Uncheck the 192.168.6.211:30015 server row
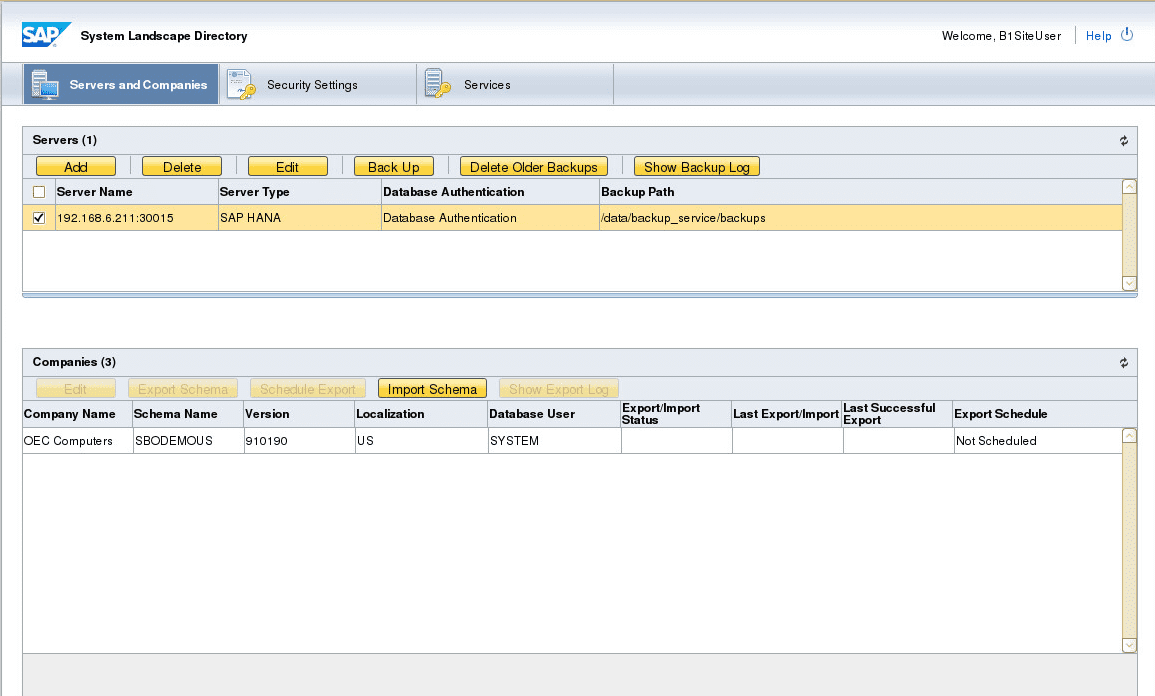This screenshot has height=696, width=1155. [37, 216]
